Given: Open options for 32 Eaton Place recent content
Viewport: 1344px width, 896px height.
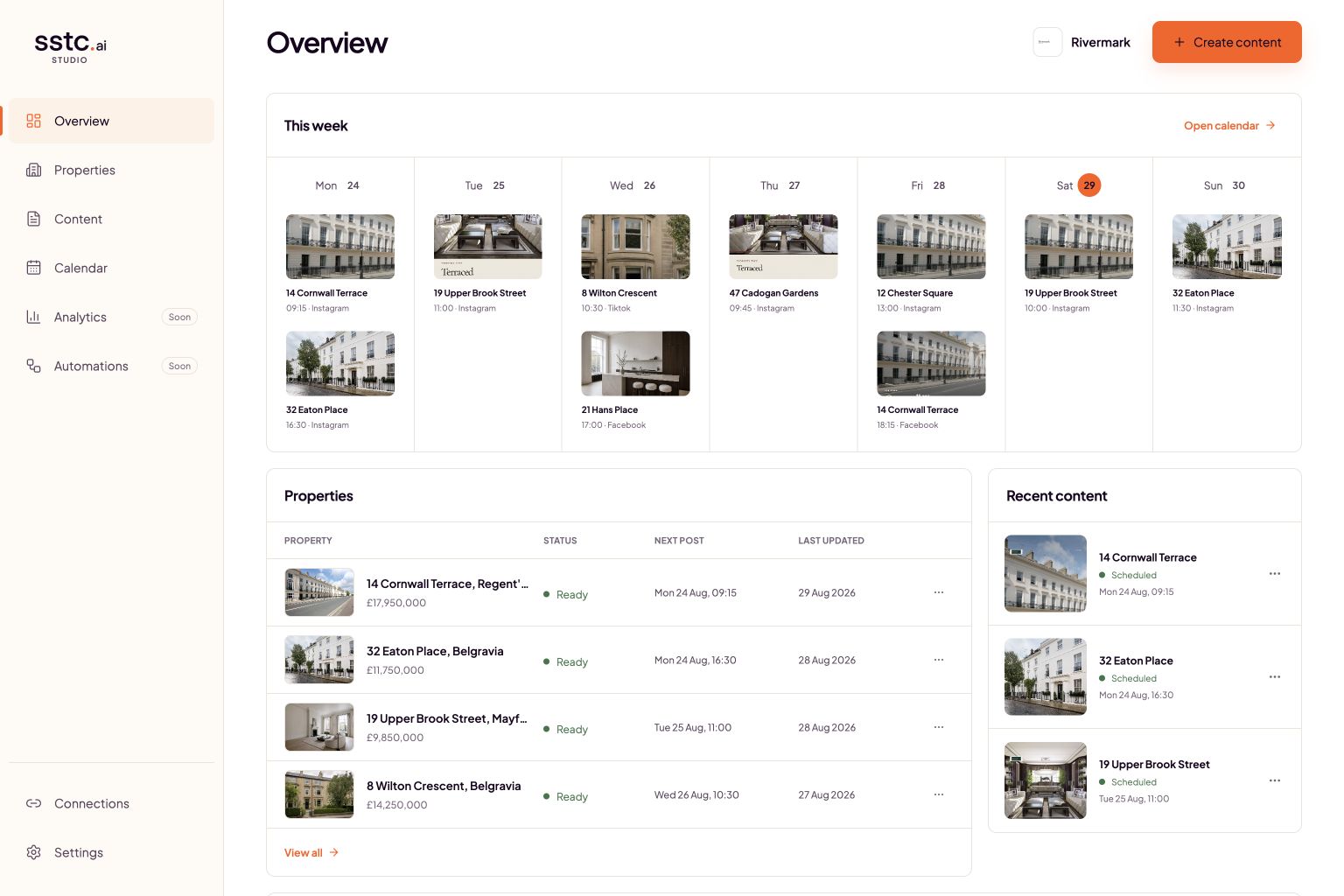Looking at the screenshot, I should 1275,677.
